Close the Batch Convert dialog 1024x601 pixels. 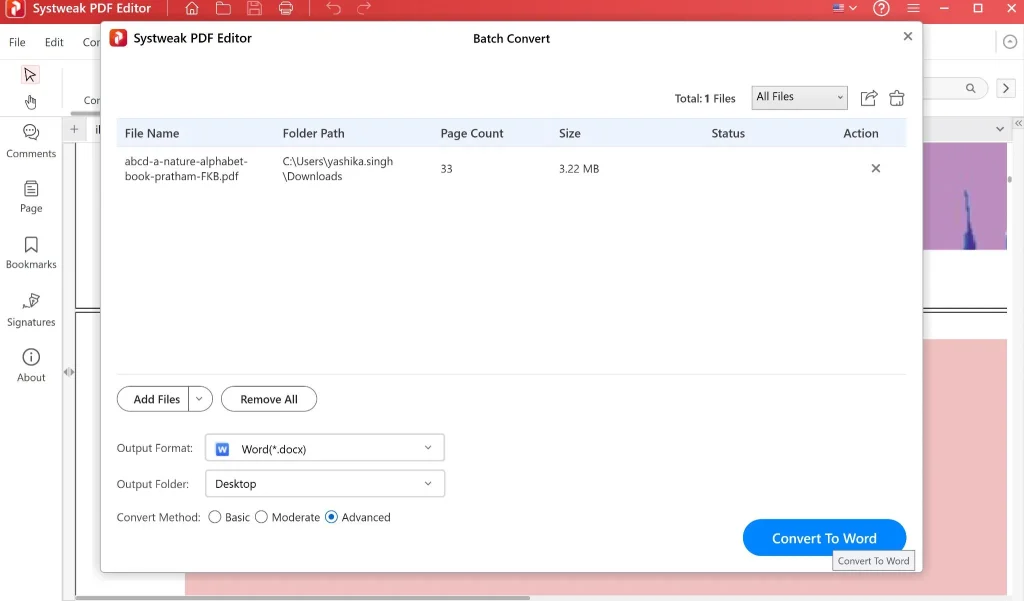(908, 37)
